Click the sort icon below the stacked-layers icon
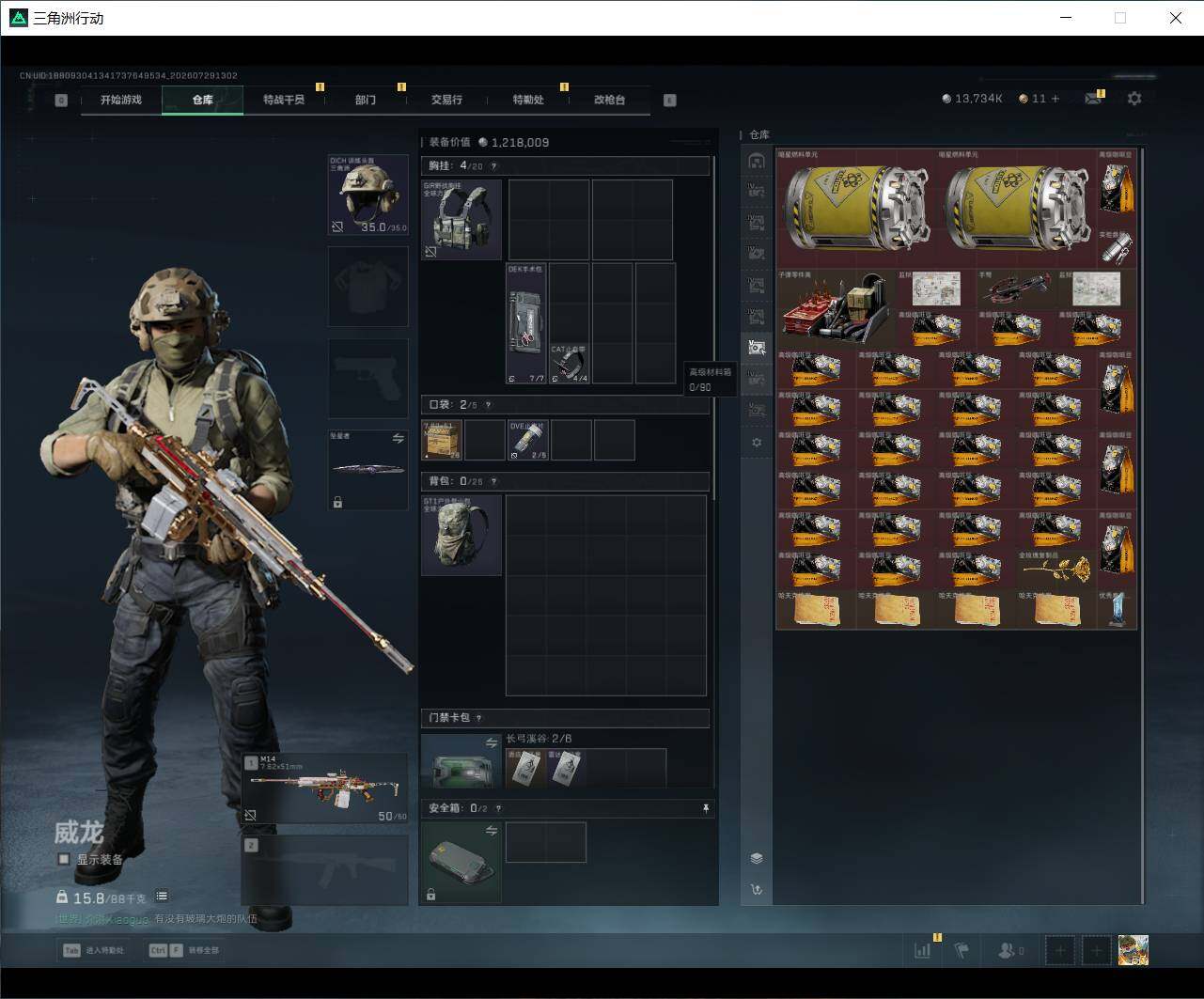The height and width of the screenshot is (999, 1204). pyautogui.click(x=757, y=889)
